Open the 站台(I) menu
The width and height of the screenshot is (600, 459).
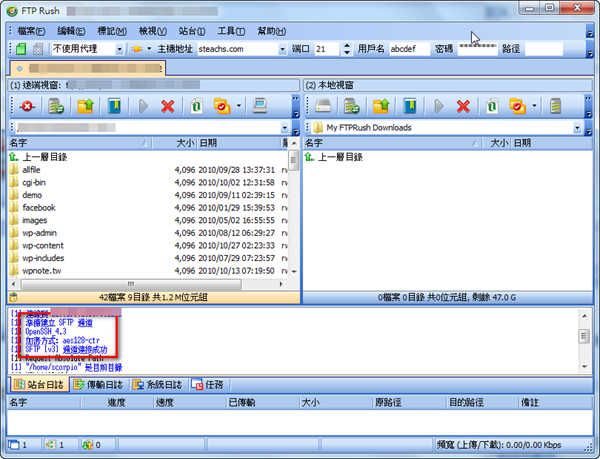[192, 31]
